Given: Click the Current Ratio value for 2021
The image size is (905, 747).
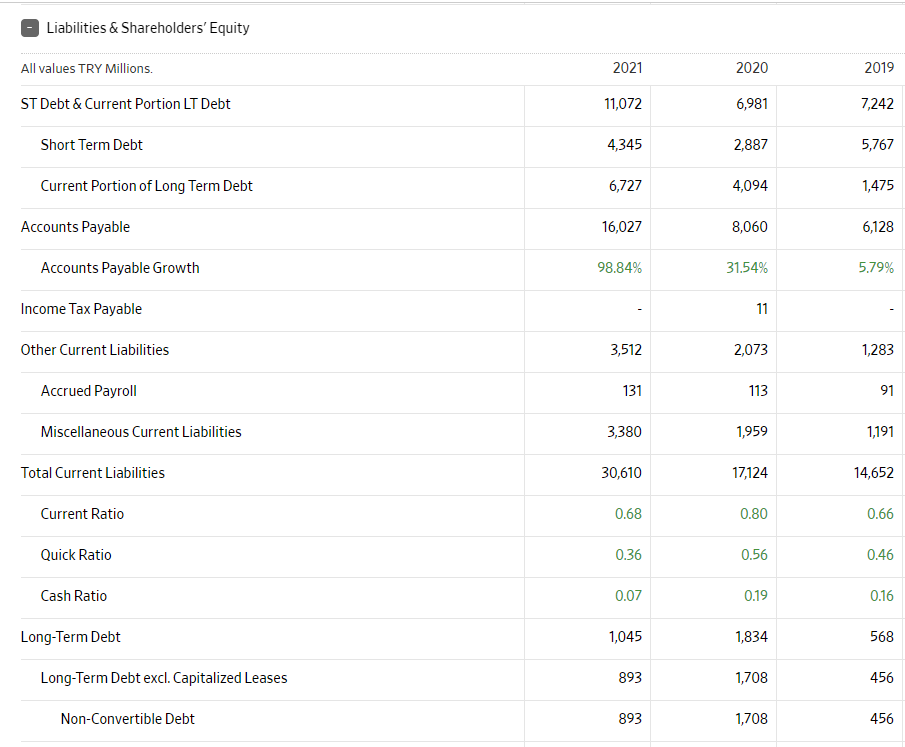Looking at the screenshot, I should click(629, 513).
